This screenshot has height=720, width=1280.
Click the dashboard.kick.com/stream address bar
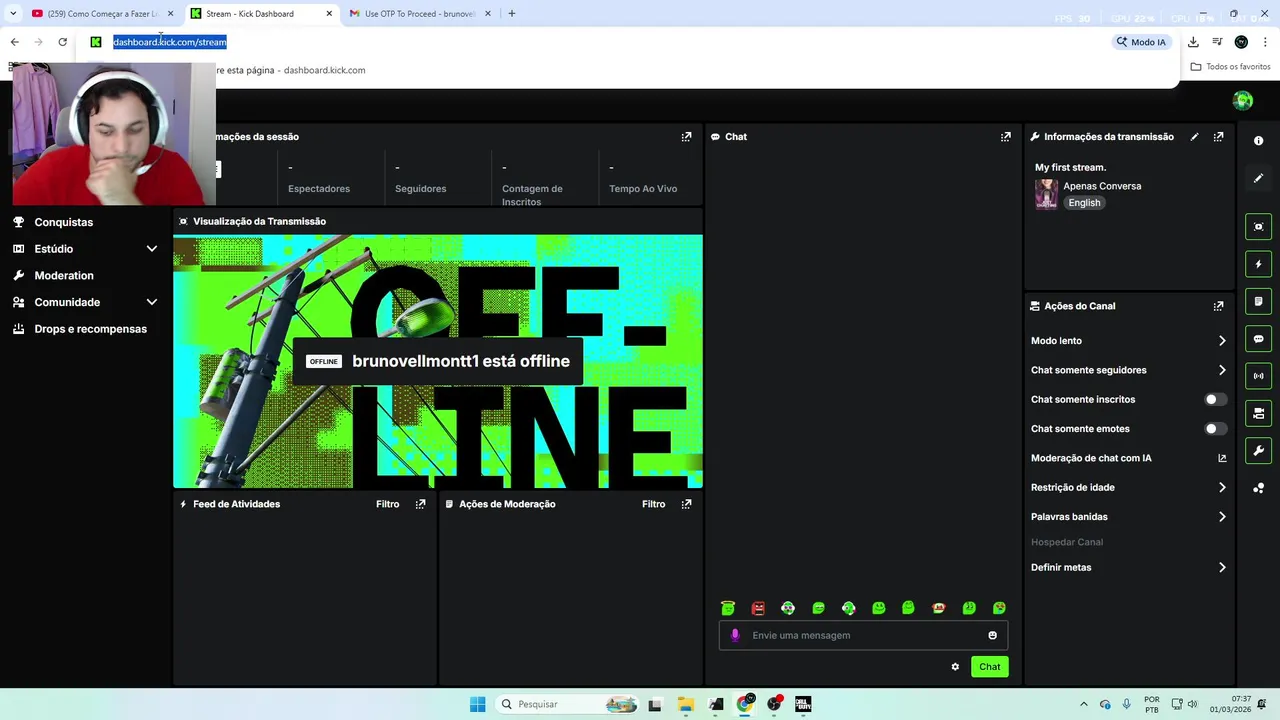click(x=170, y=42)
